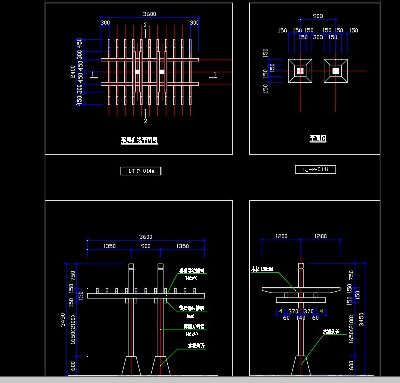The image size is (400, 383).
Task: Click section mark 1 left of the plan
Action: [93, 75]
